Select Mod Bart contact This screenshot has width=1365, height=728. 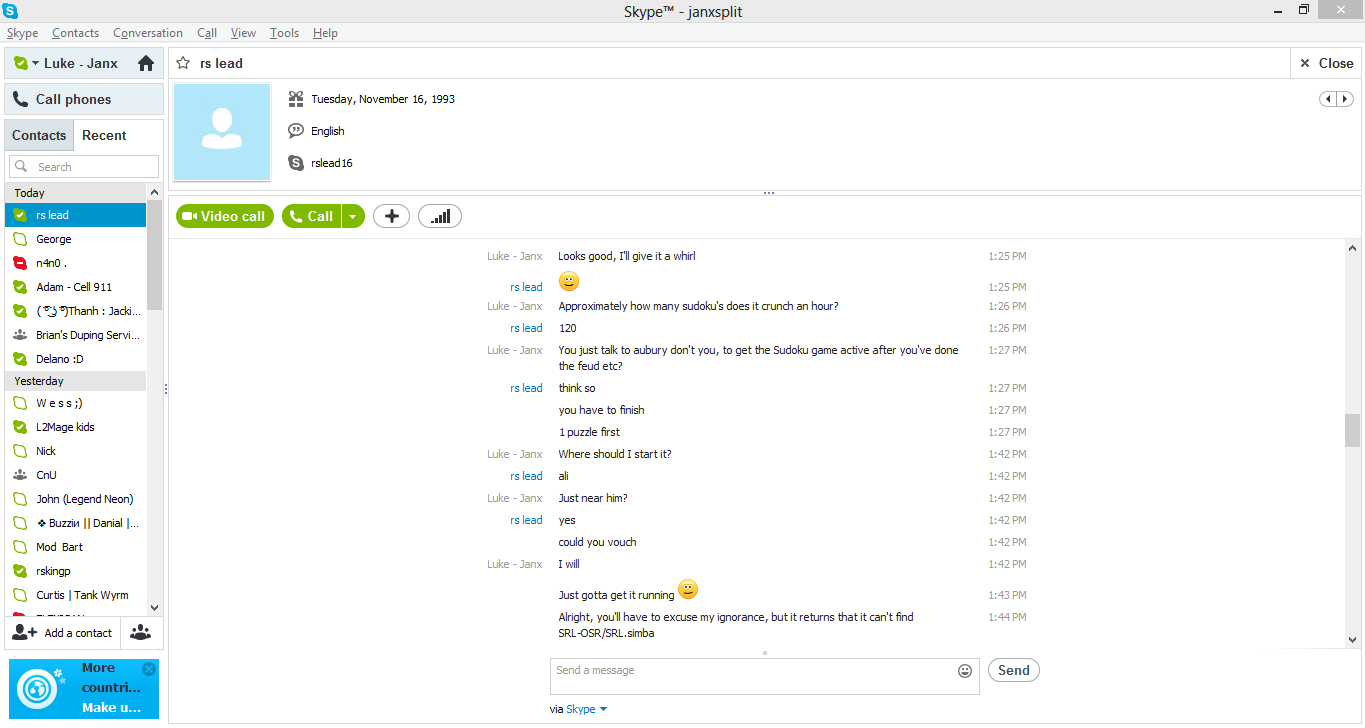click(x=76, y=547)
